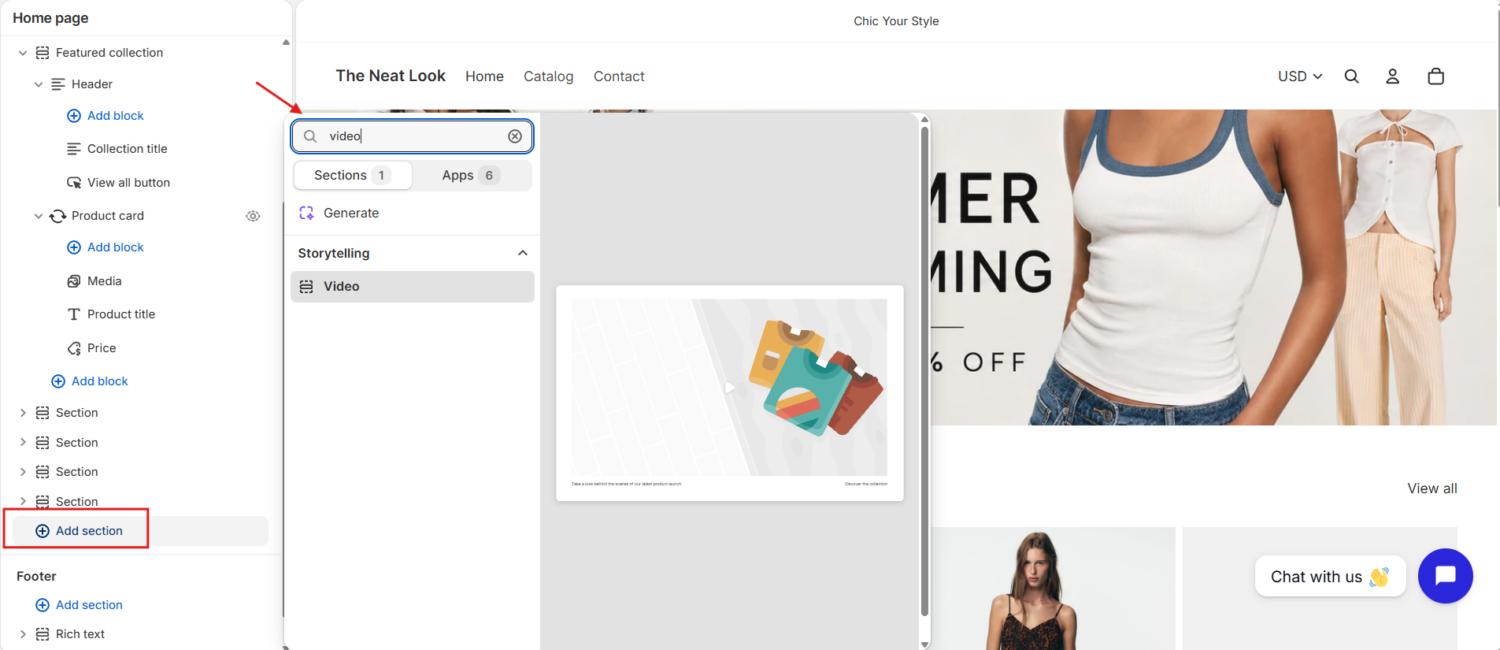Click The Neat Look store logo
The width and height of the screenshot is (1500, 650).
[x=391, y=76]
